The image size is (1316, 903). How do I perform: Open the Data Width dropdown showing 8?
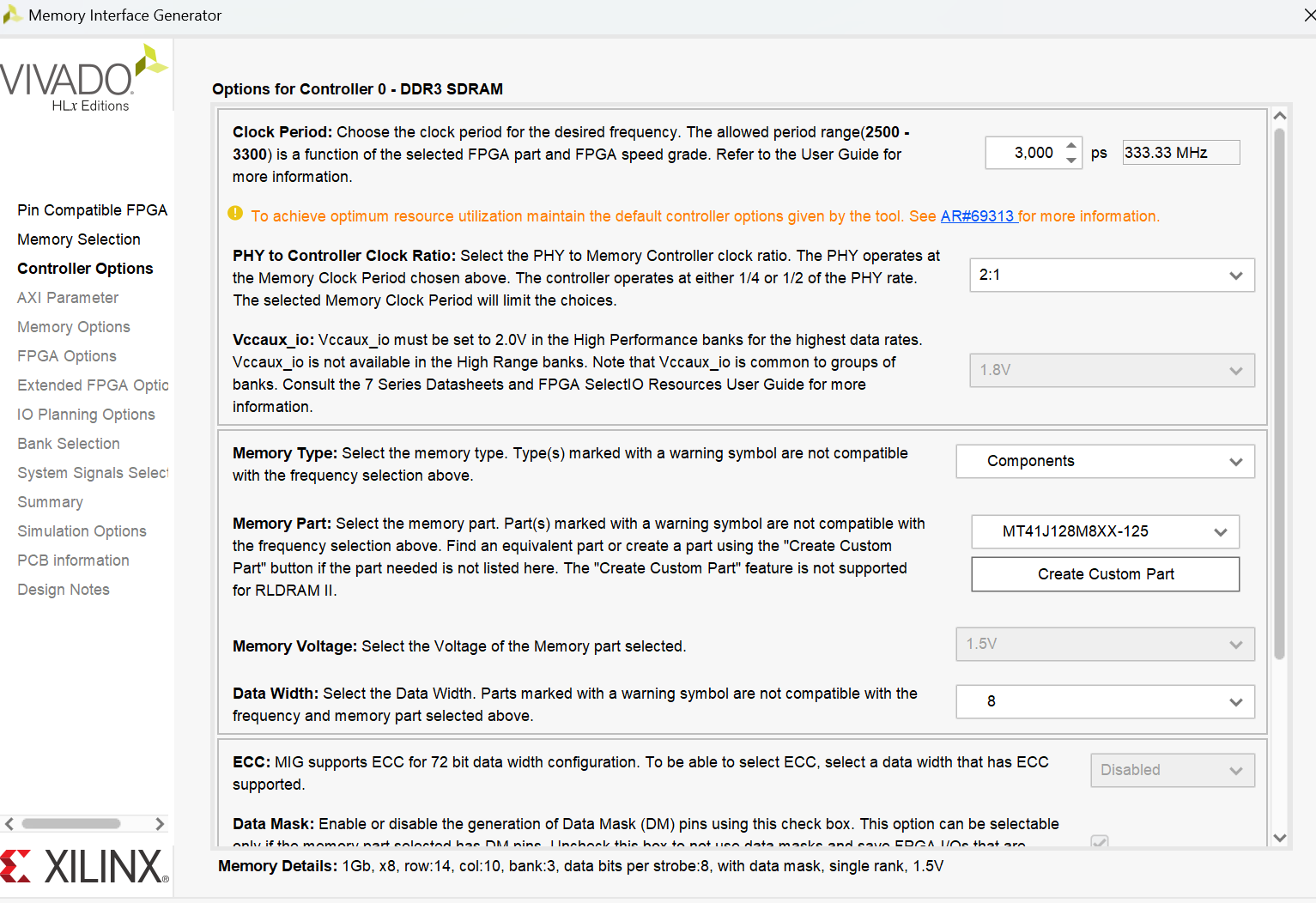[x=1105, y=701]
